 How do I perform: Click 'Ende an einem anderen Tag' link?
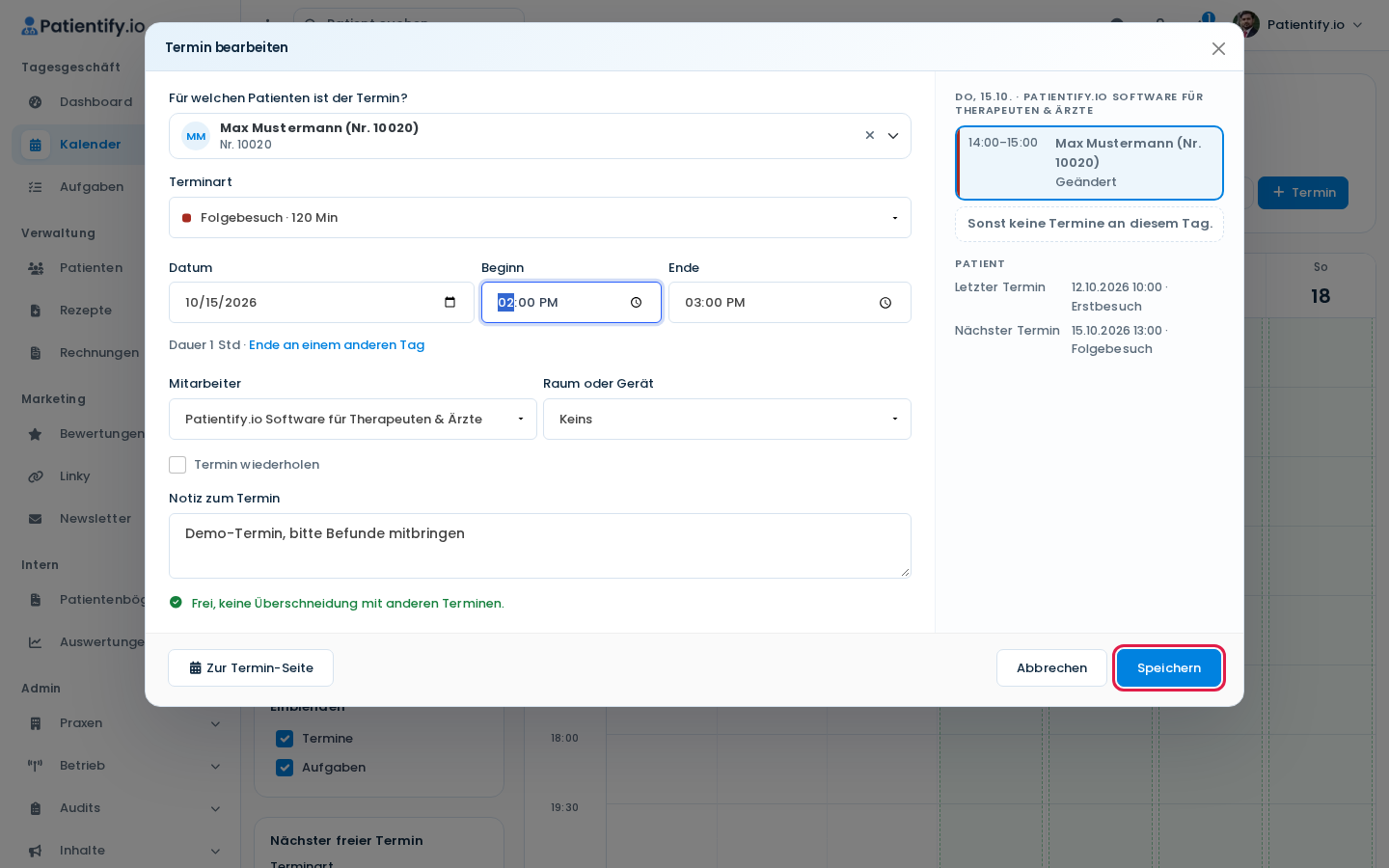coord(337,345)
